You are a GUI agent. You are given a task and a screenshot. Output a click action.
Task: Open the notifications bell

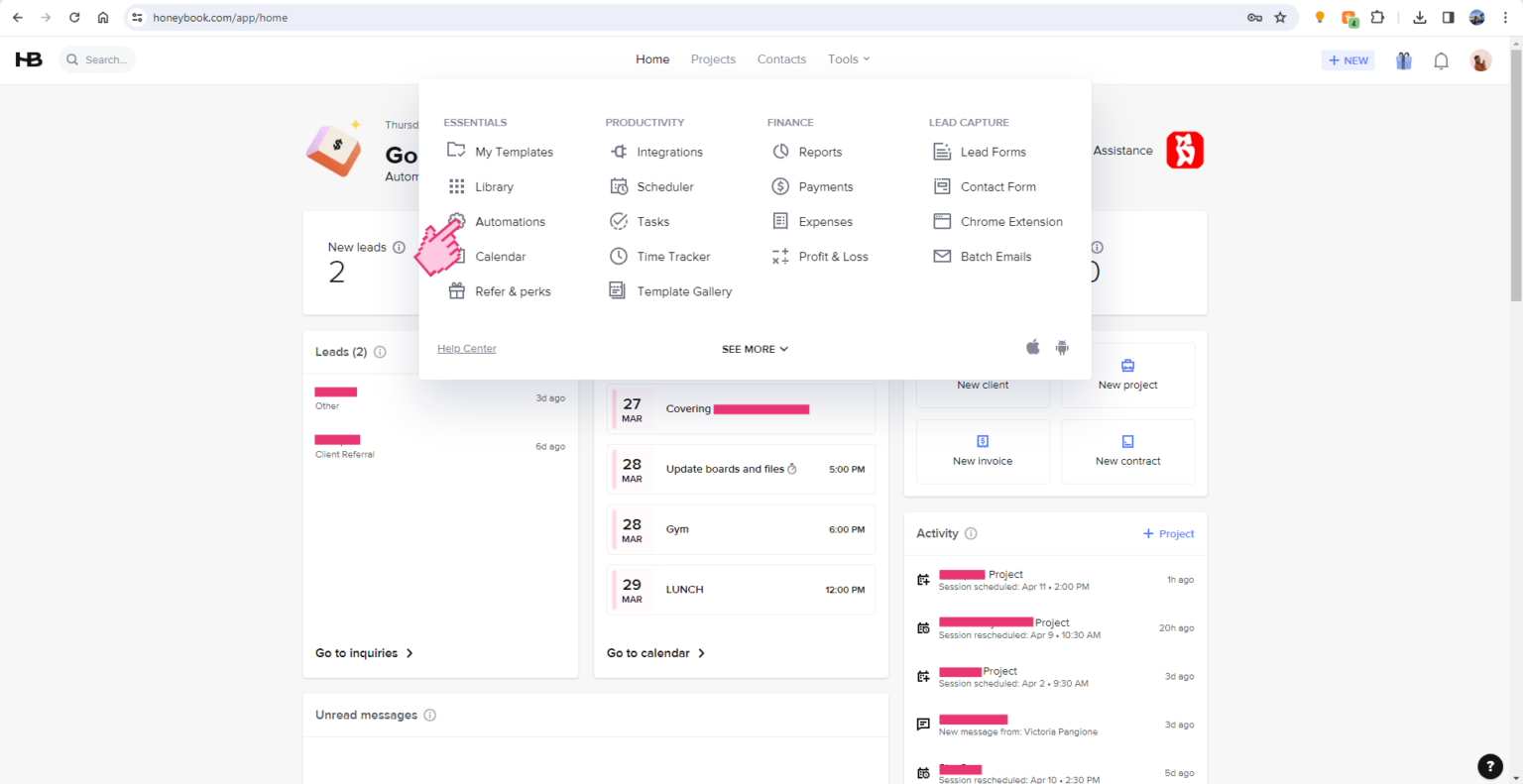[1442, 60]
